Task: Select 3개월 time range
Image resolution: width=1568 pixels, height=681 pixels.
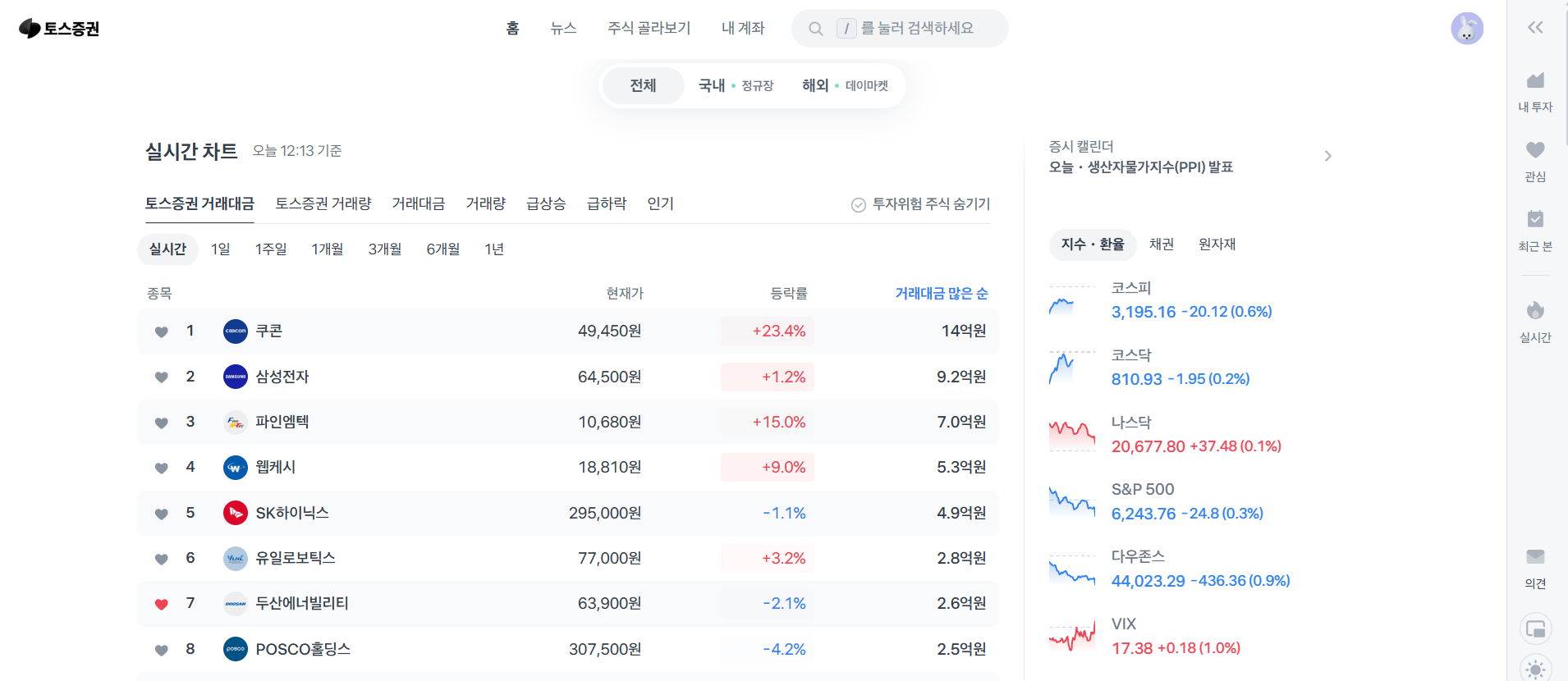Action: click(385, 249)
